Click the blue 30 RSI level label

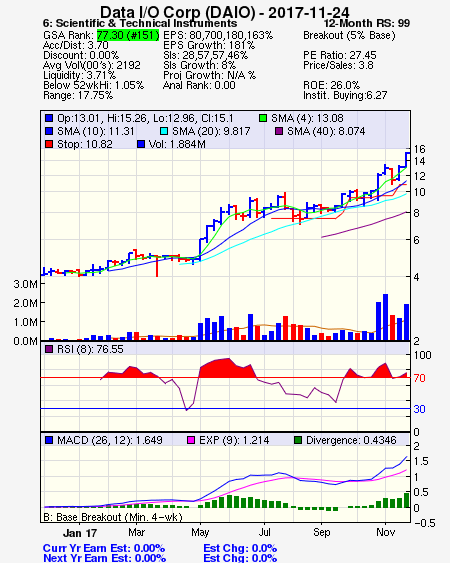(x=419, y=409)
